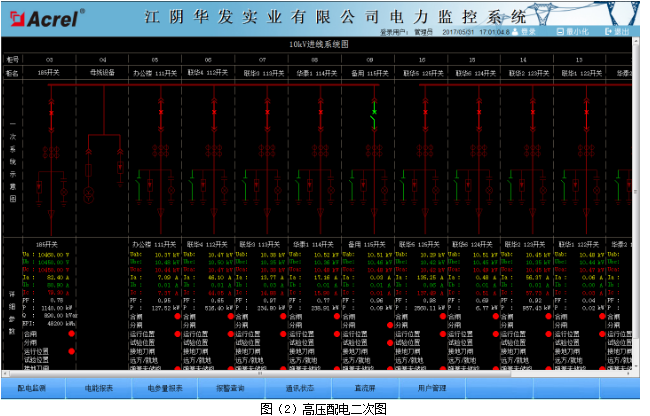Open the 配电监测 tab
This screenshot has width=650, height=416.
[x=32, y=388]
